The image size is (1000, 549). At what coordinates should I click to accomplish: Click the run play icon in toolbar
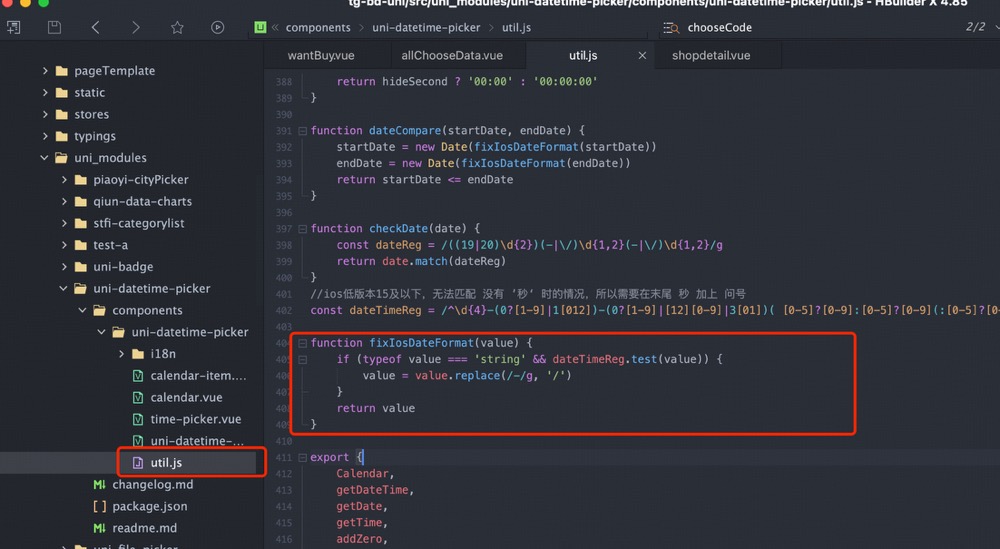[x=218, y=28]
